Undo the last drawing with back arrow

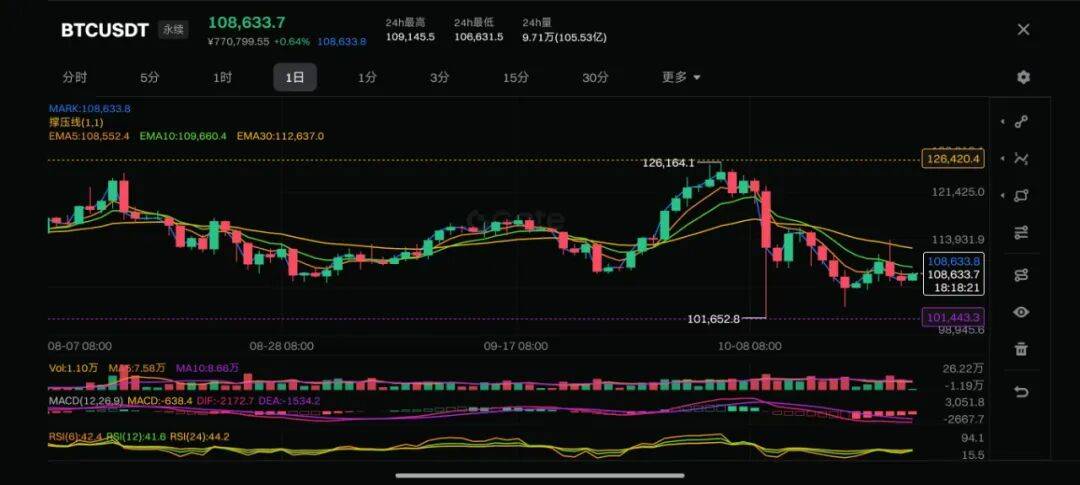coord(1021,392)
